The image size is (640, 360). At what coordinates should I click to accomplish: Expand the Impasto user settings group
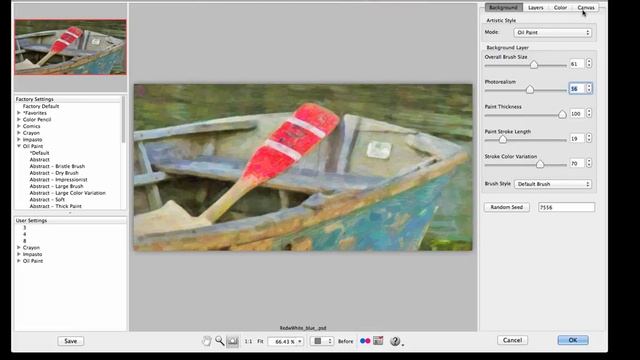pos(19,254)
